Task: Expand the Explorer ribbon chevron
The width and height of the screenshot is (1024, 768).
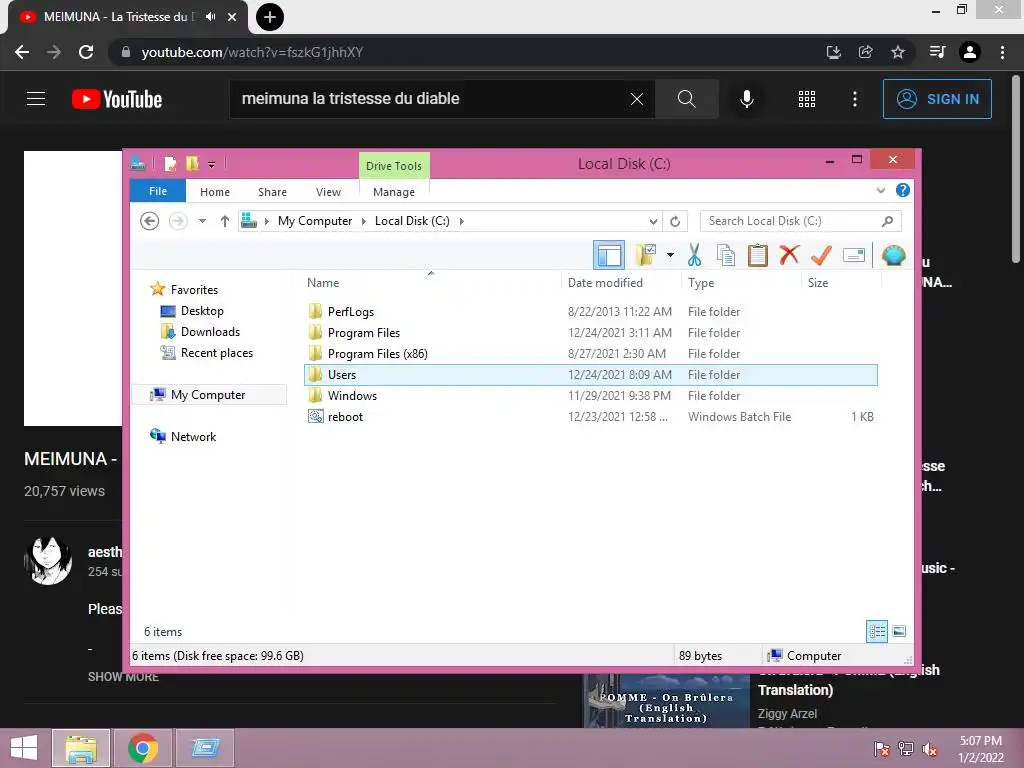Action: coord(880,191)
